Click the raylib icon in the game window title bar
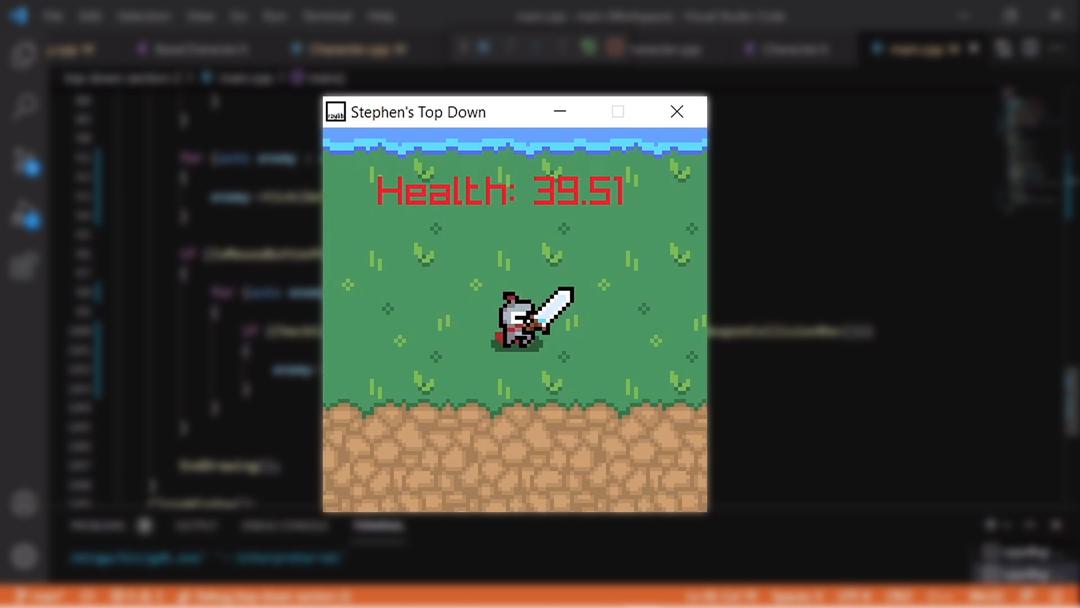Viewport: 1080px width, 608px height. (337, 111)
